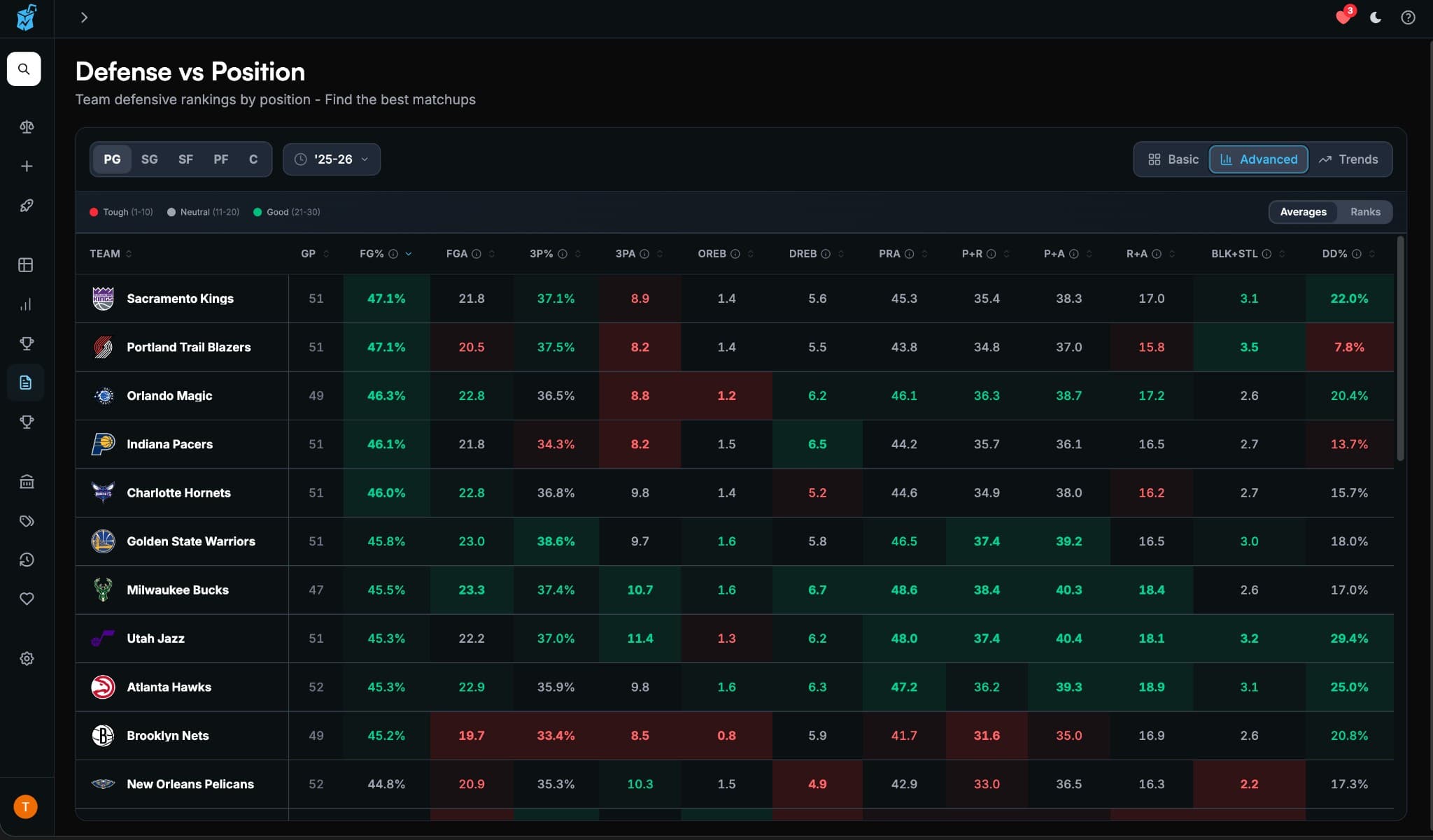This screenshot has width=1433, height=840.
Task: Open the bank building sidebar icon
Action: (27, 482)
